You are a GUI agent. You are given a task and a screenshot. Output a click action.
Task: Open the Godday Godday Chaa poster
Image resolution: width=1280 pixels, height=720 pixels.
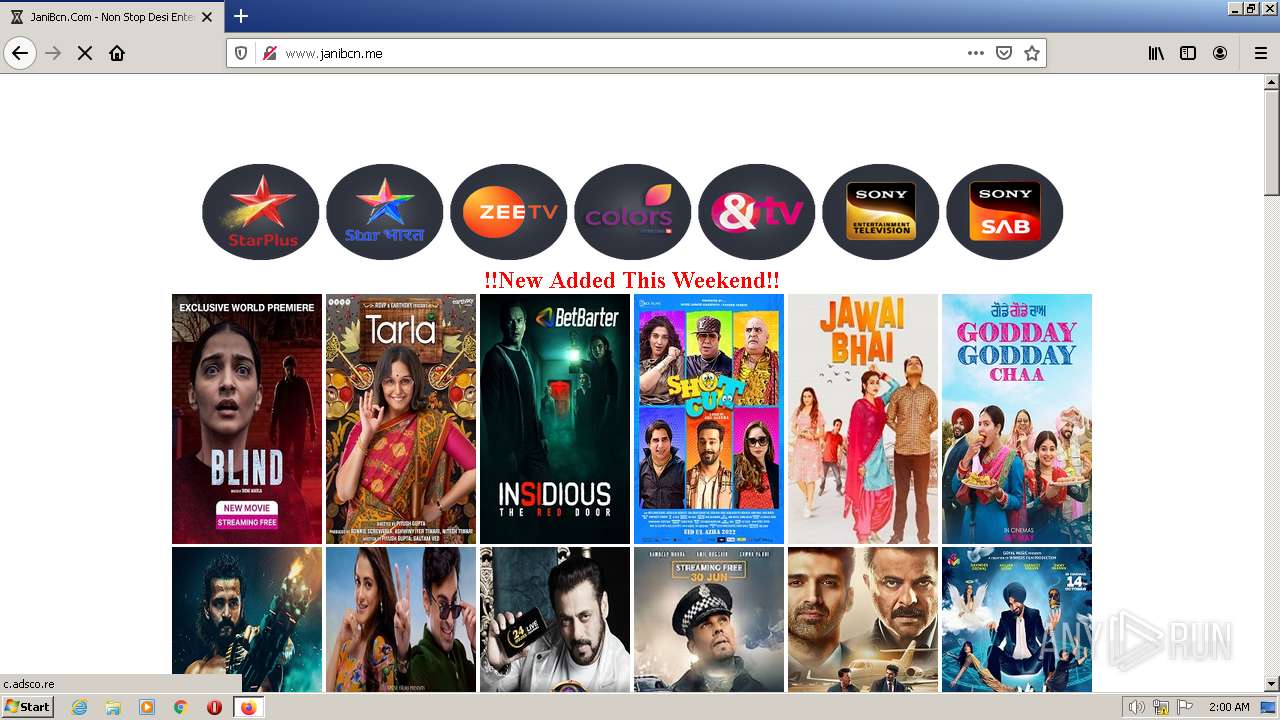1017,419
